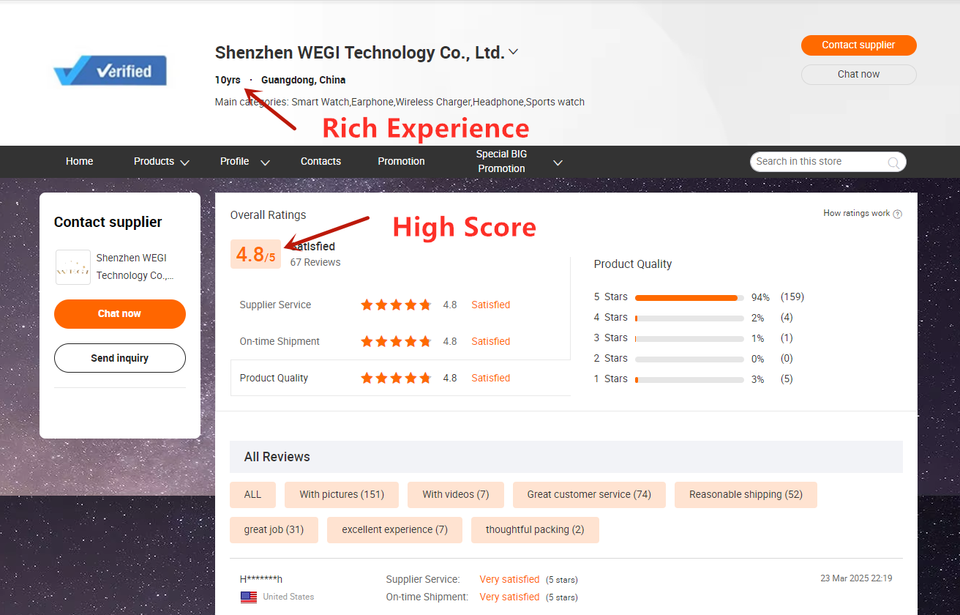Click the Very satisfied Supplier Service review value

coord(509,579)
